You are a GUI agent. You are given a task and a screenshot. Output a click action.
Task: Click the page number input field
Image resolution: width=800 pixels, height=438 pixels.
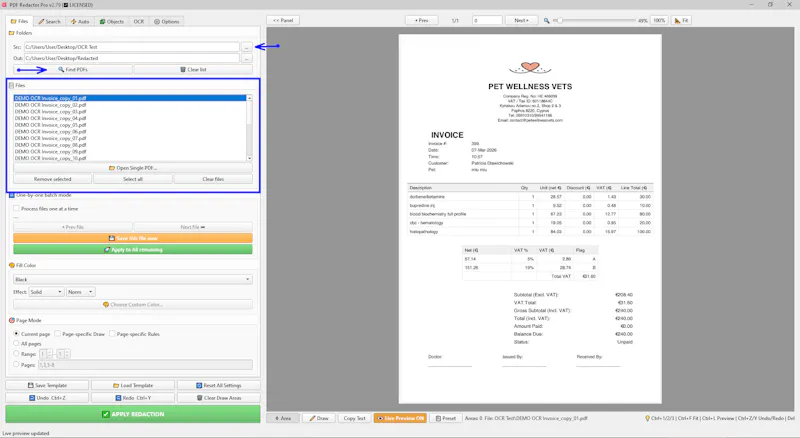tap(487, 20)
